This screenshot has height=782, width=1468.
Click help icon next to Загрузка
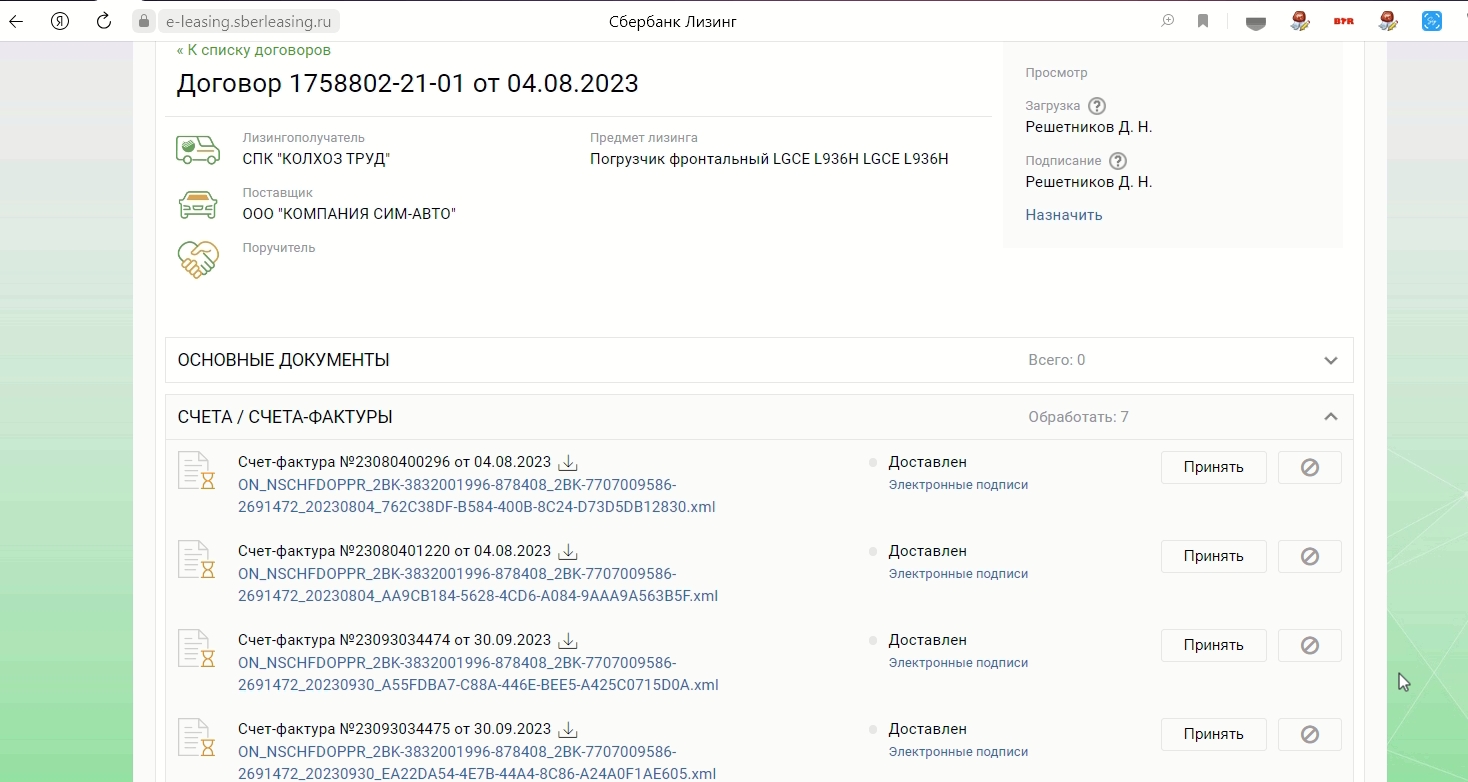1097,106
